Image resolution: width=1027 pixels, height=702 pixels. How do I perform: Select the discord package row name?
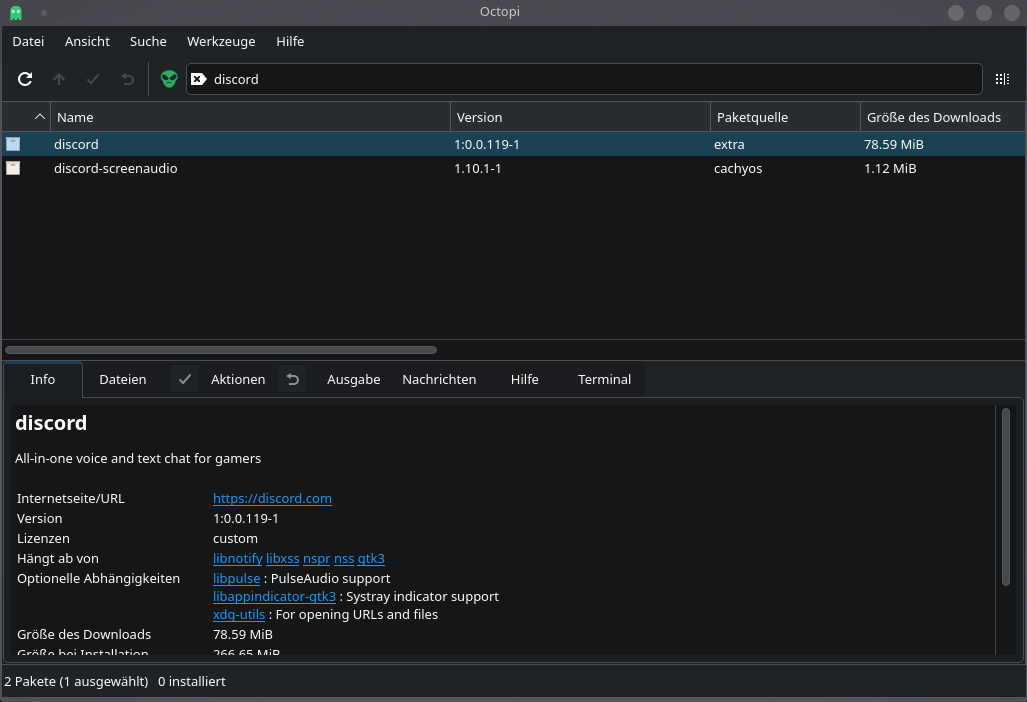pyautogui.click(x=76, y=144)
